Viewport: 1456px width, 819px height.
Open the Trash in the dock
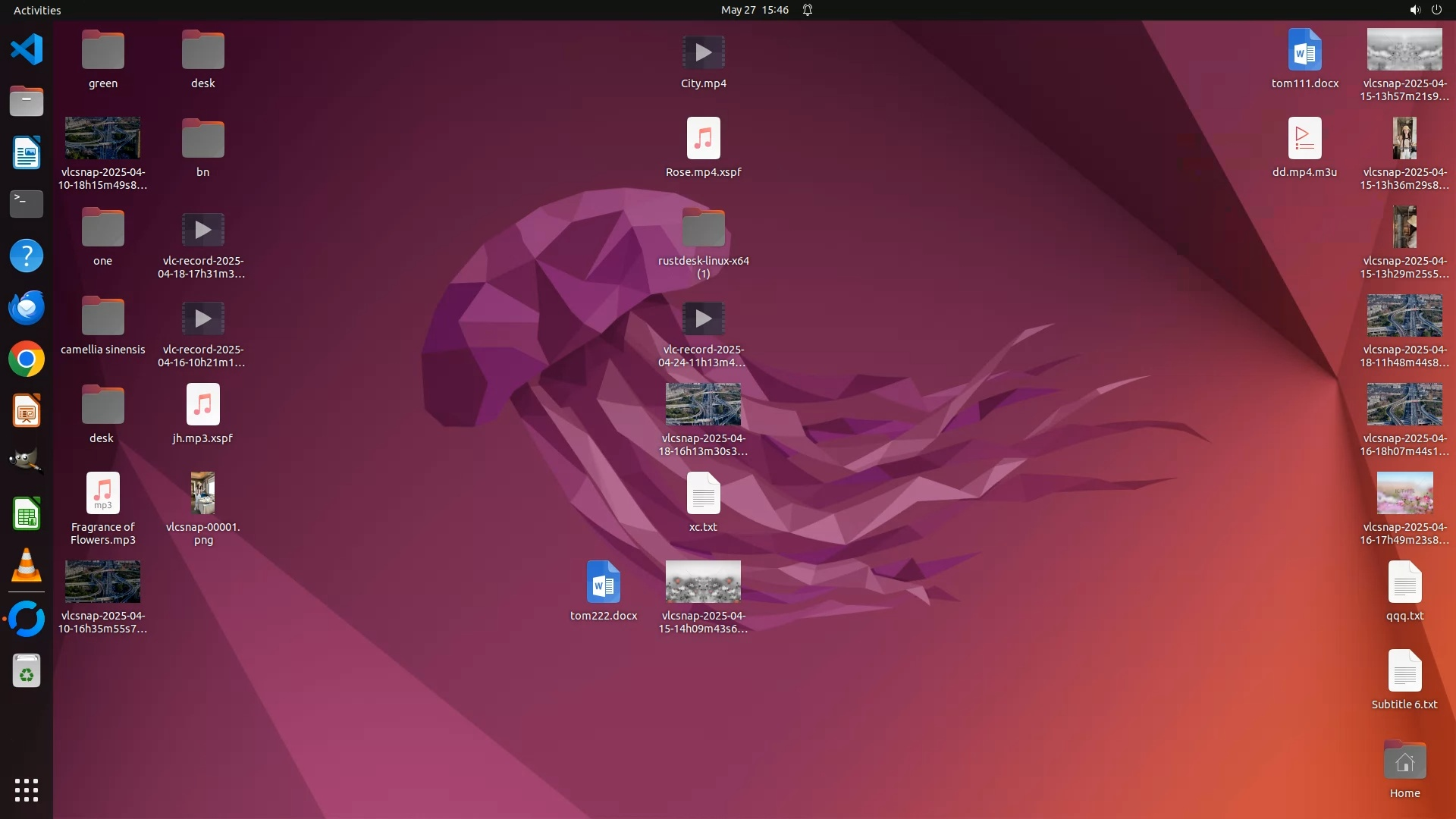[x=27, y=671]
